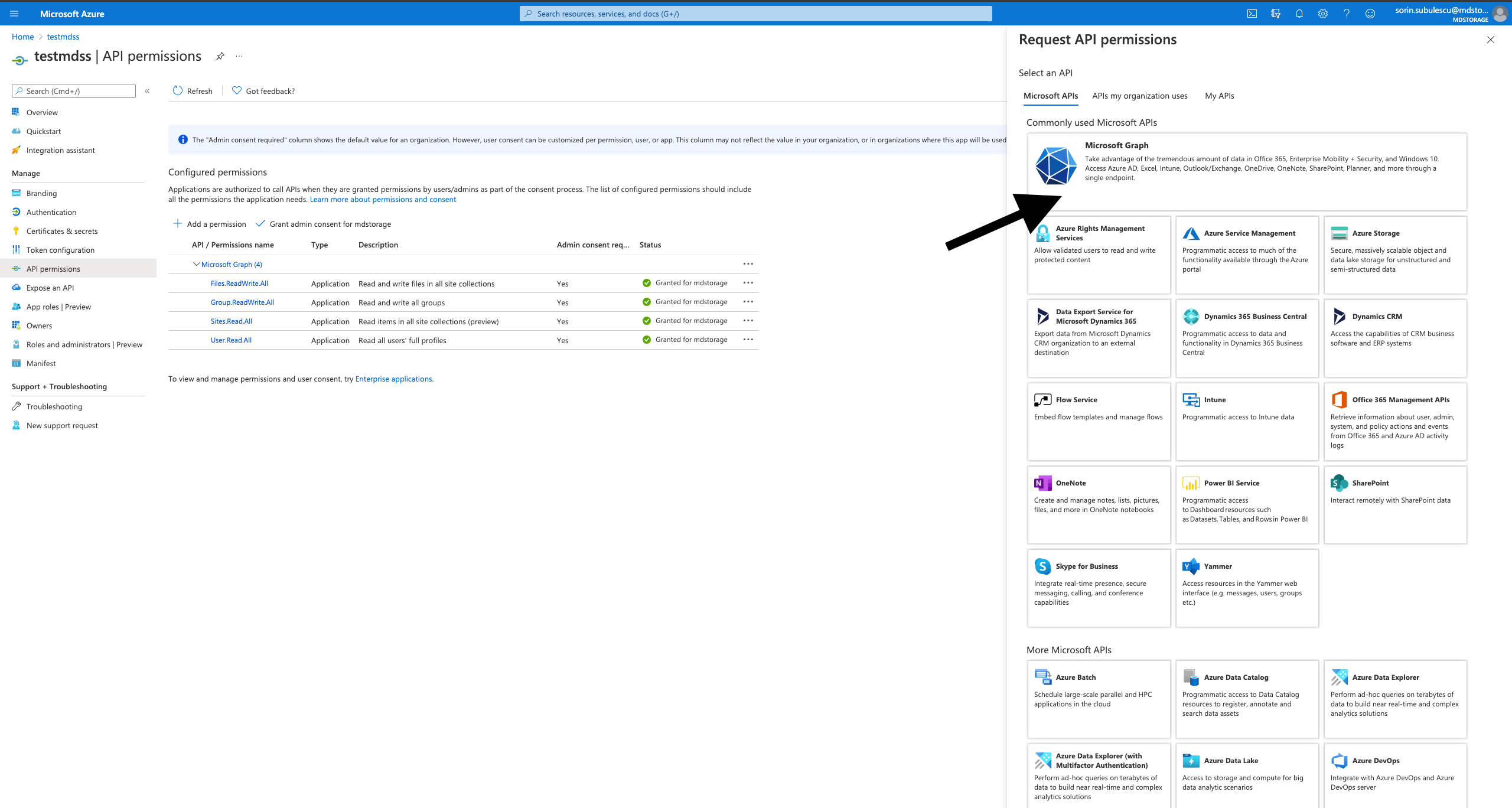The image size is (1512, 808).
Task: Open ellipsis menu for User.Read.All row
Action: coord(748,340)
